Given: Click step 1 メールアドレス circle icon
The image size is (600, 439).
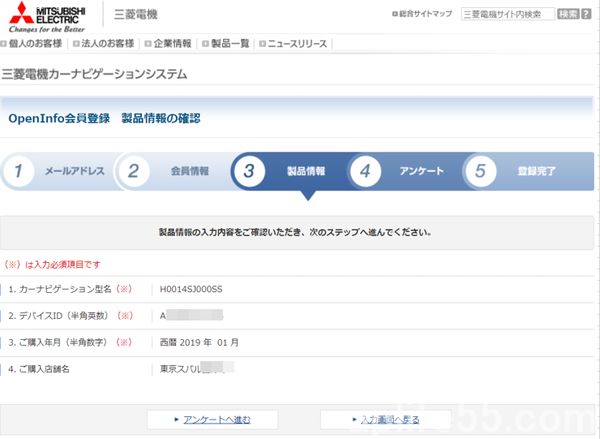Looking at the screenshot, I should 19,171.
